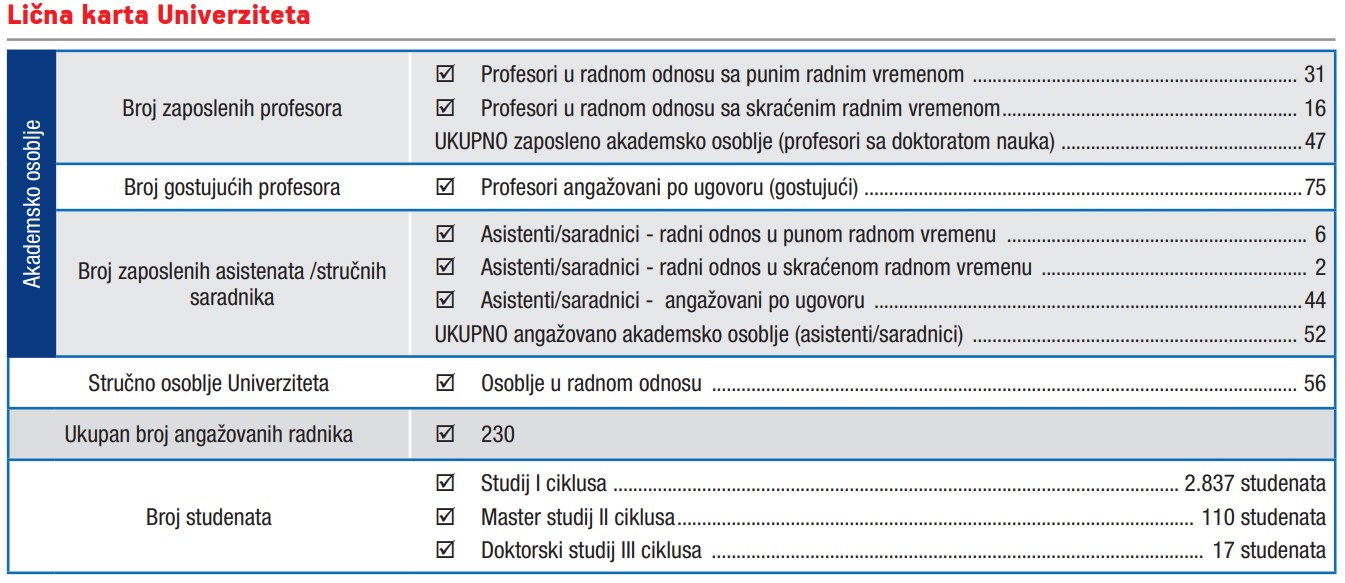This screenshot has height=583, width=1345.
Task: Check the box for assistants engaged by contract
Action: 446,301
